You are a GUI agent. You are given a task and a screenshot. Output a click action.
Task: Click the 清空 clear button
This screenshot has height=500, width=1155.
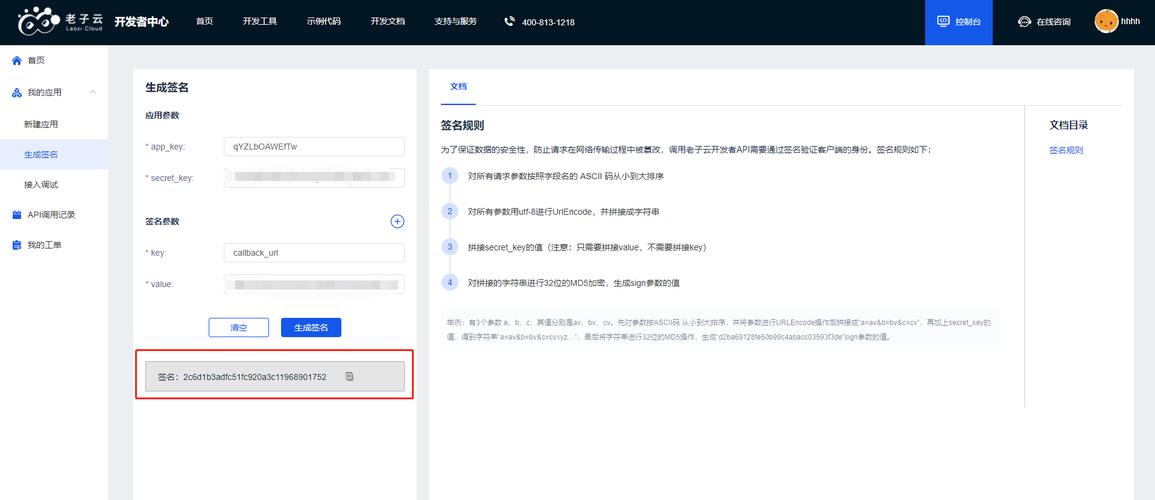point(239,328)
